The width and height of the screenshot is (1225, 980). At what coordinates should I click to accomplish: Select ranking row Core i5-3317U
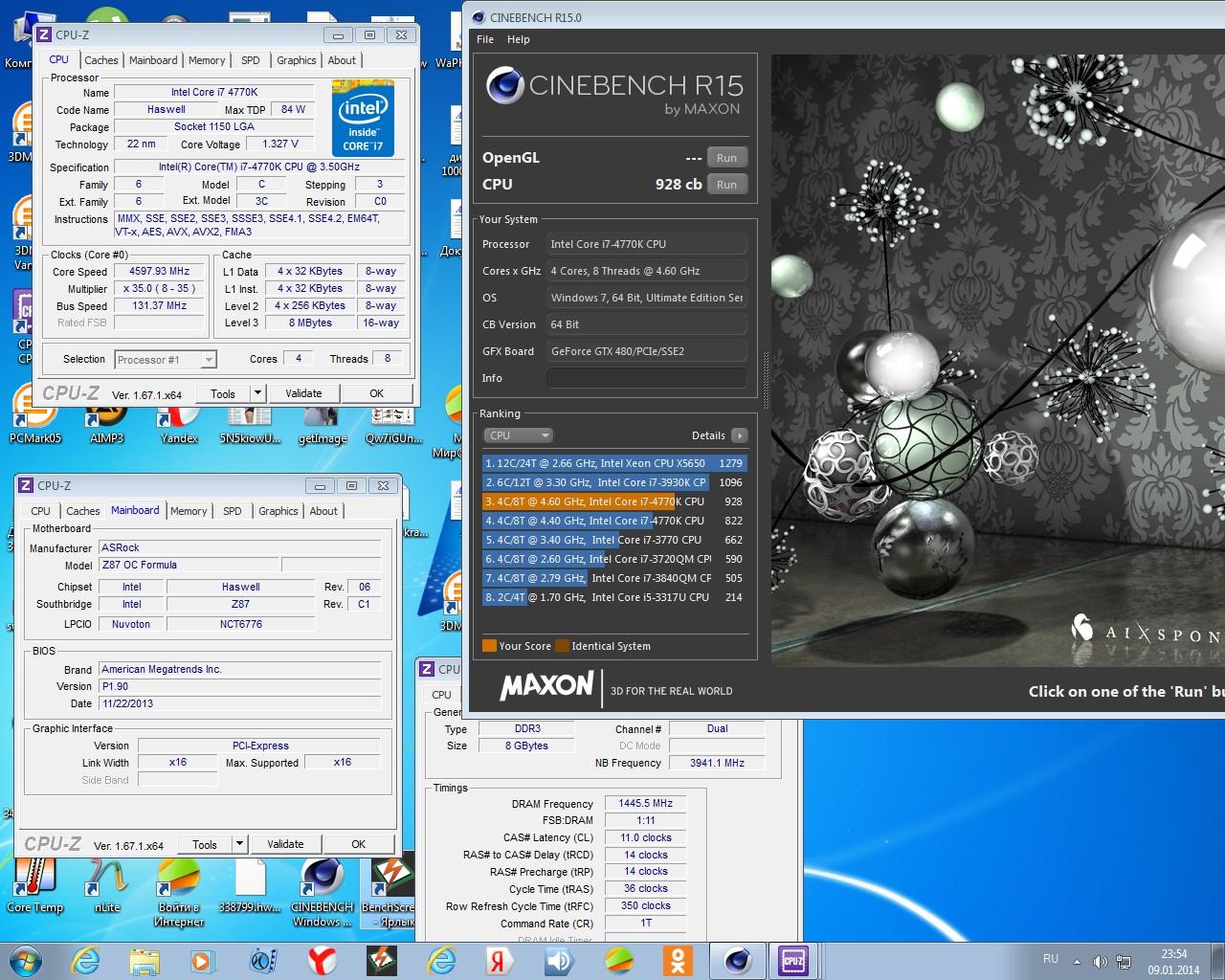[x=613, y=597]
